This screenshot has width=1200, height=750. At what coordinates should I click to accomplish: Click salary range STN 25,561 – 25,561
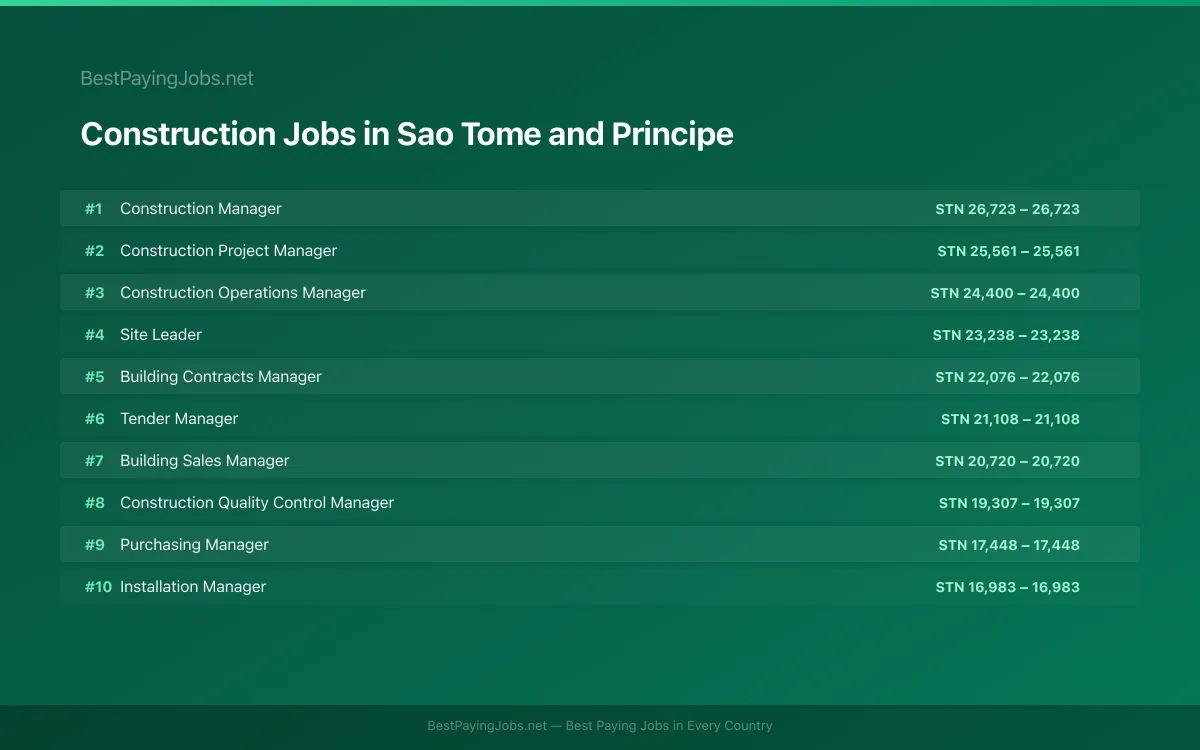coord(1008,251)
